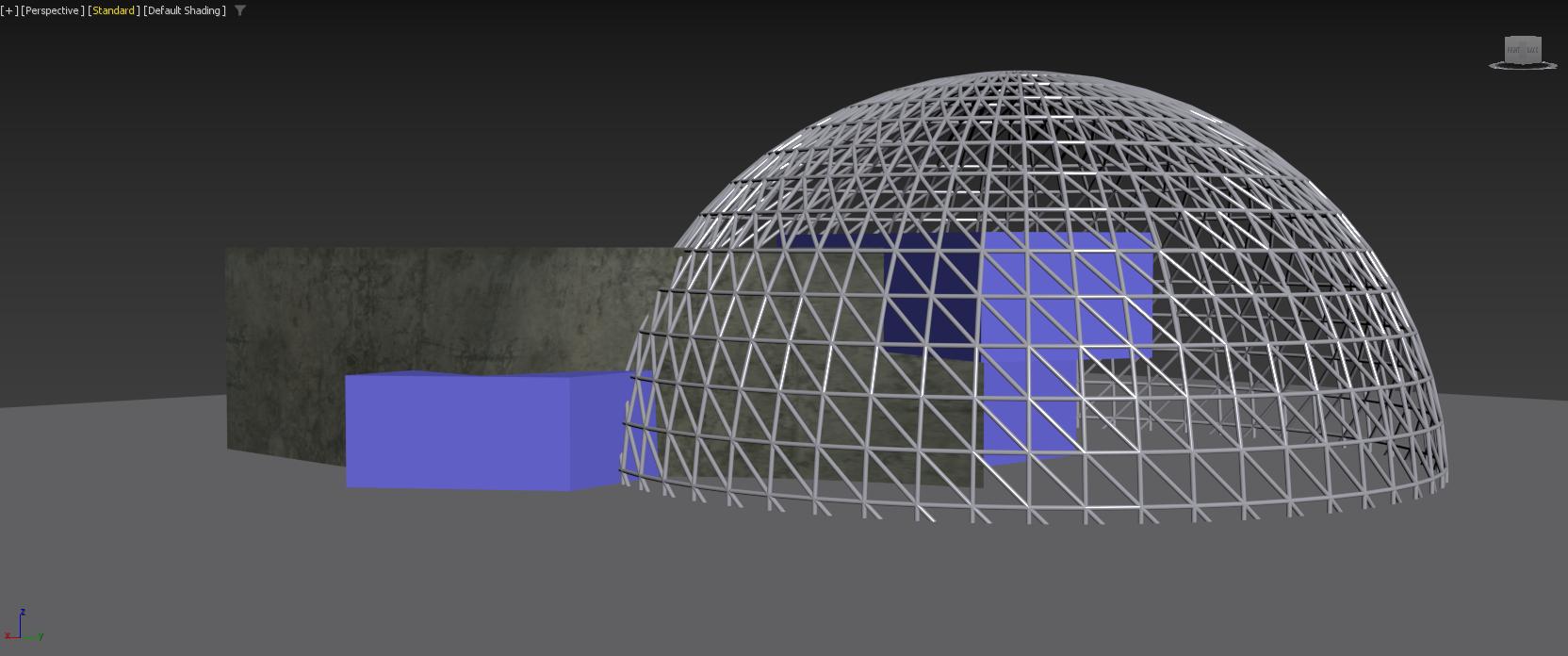The image size is (1568, 656).
Task: Click right side face of foreground blue box
Action: coord(596,432)
